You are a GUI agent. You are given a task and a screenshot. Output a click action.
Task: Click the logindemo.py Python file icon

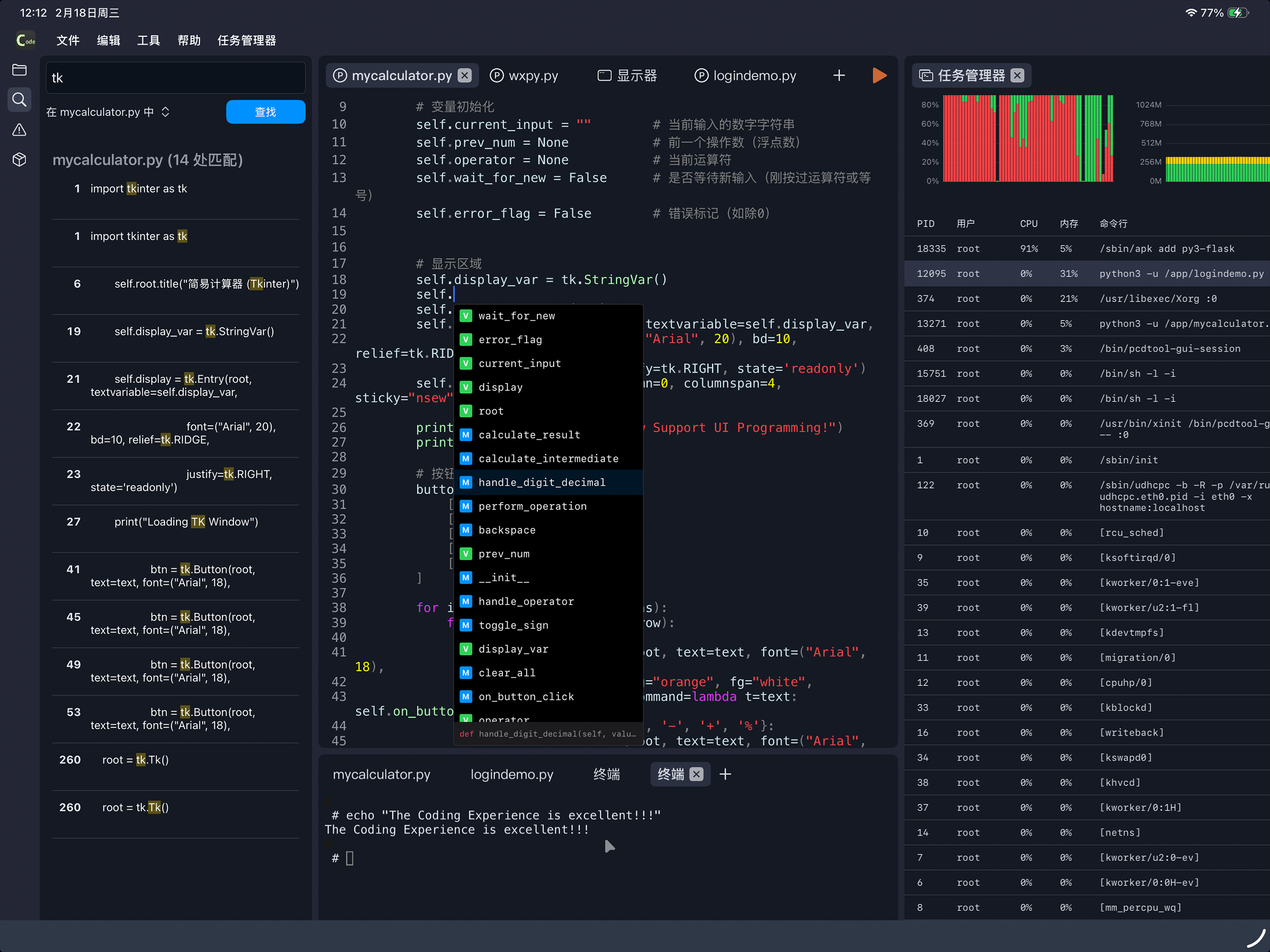coord(701,75)
